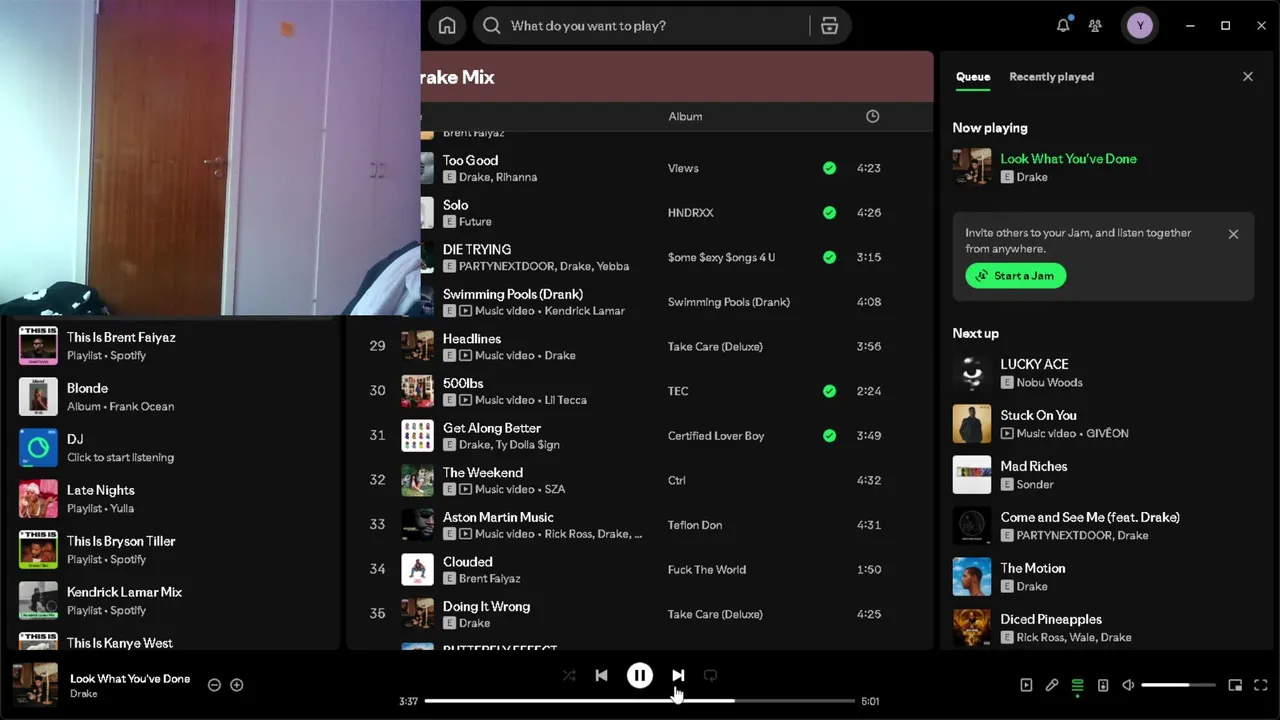This screenshot has width=1280, height=720.
Task: Click the Album column header
Action: [x=685, y=116]
